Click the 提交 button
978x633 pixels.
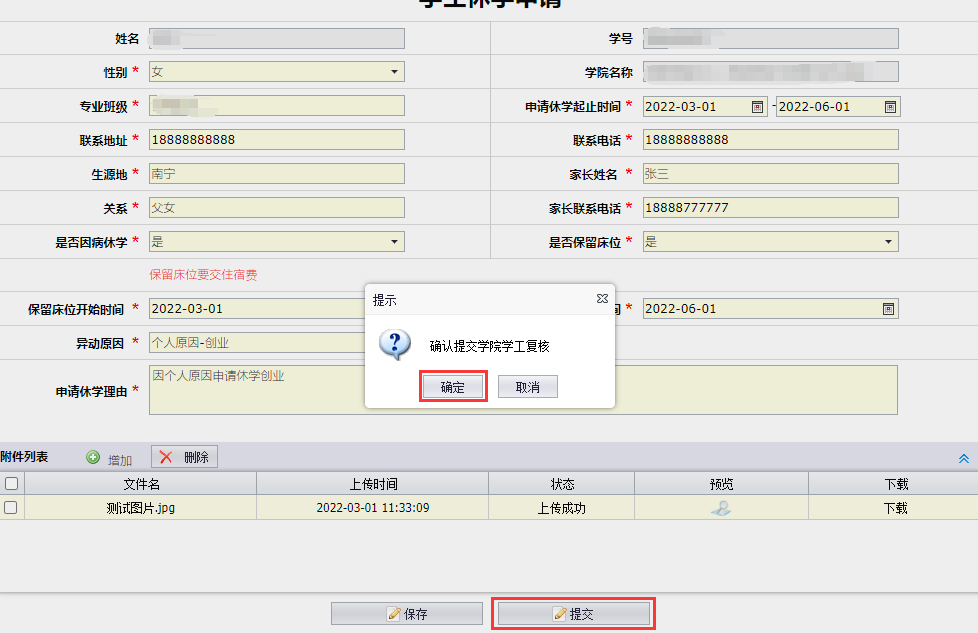pos(573,614)
